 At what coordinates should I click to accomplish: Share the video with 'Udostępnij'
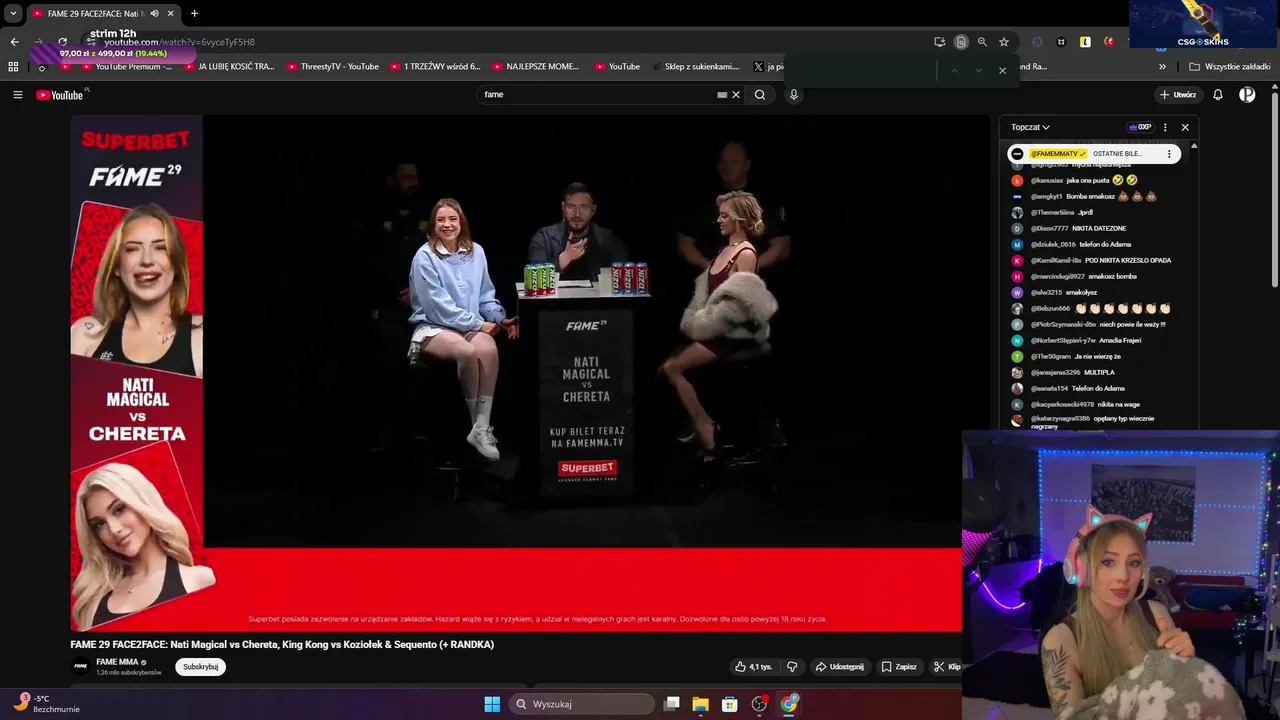coord(839,667)
